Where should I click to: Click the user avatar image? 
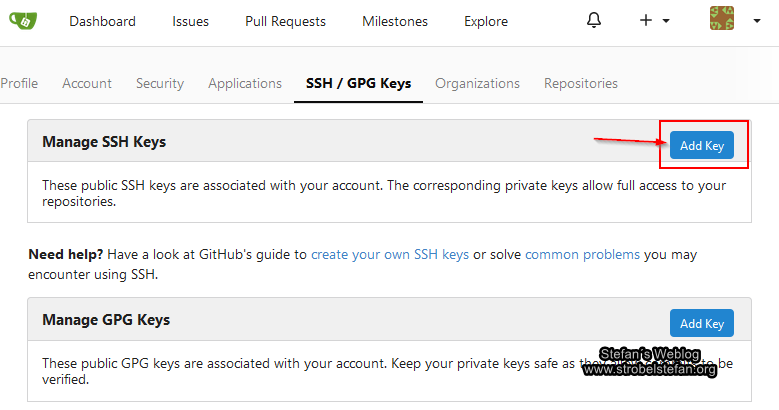click(721, 20)
